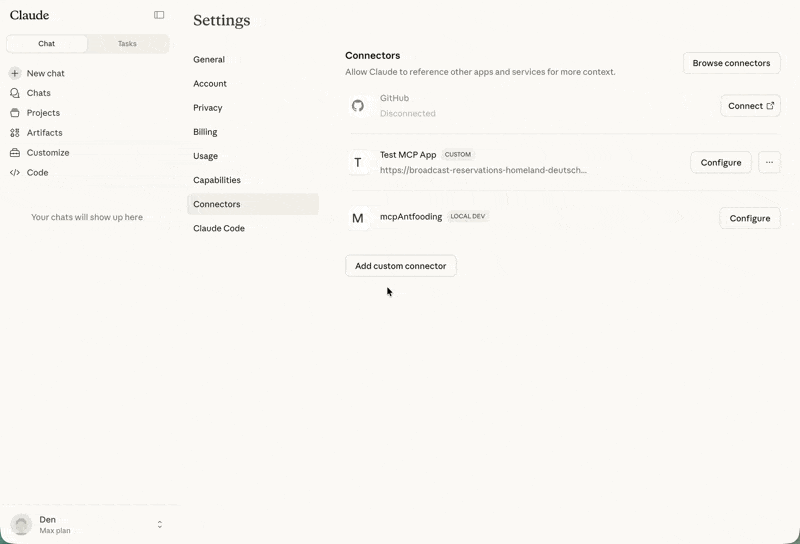
Task: Click the Customize toolbox icon
Action: pos(15,153)
